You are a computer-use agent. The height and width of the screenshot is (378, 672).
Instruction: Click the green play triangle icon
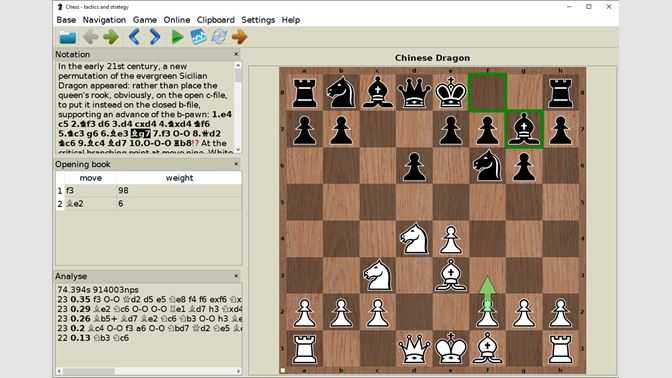[x=177, y=37]
